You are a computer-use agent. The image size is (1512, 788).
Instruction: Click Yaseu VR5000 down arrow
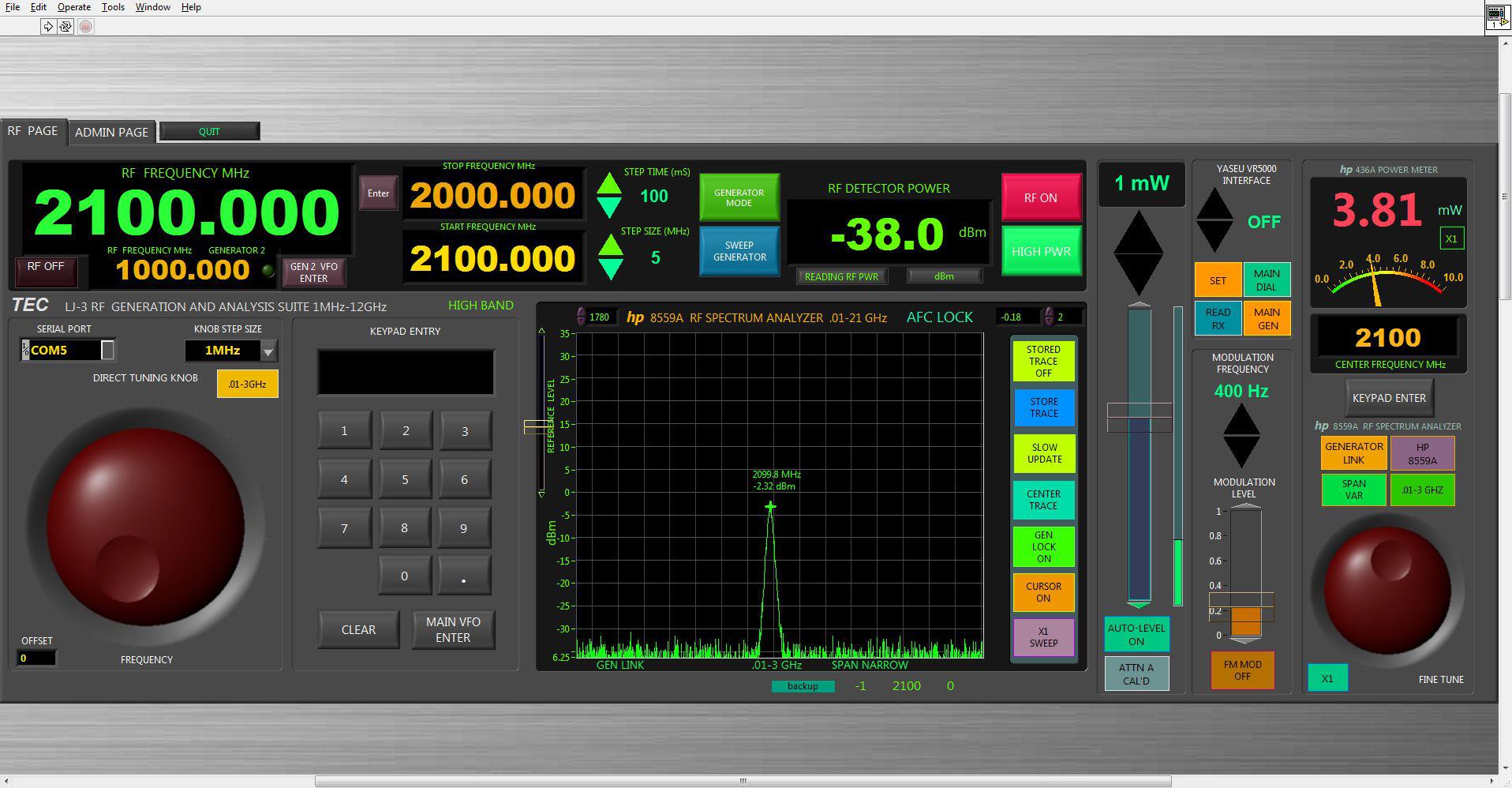pos(1214,237)
